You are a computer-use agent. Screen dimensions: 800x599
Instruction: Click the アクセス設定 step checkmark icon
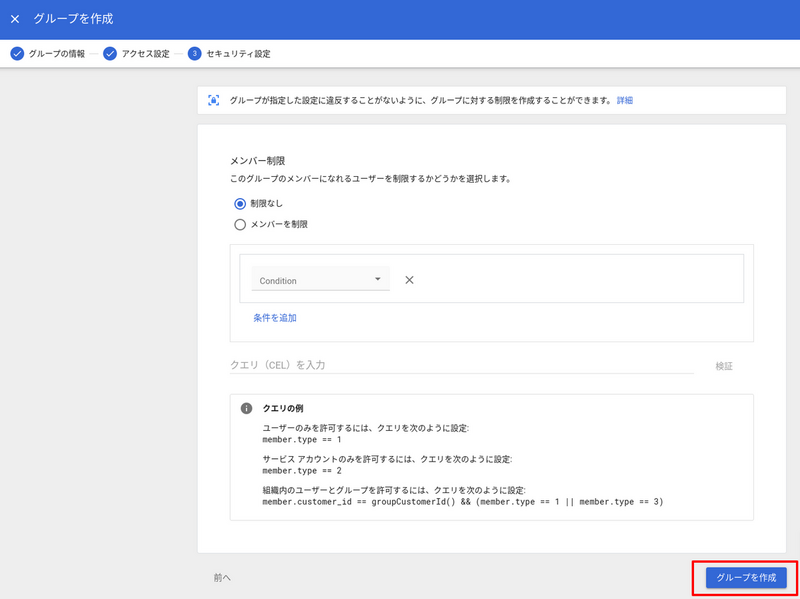coord(110,54)
